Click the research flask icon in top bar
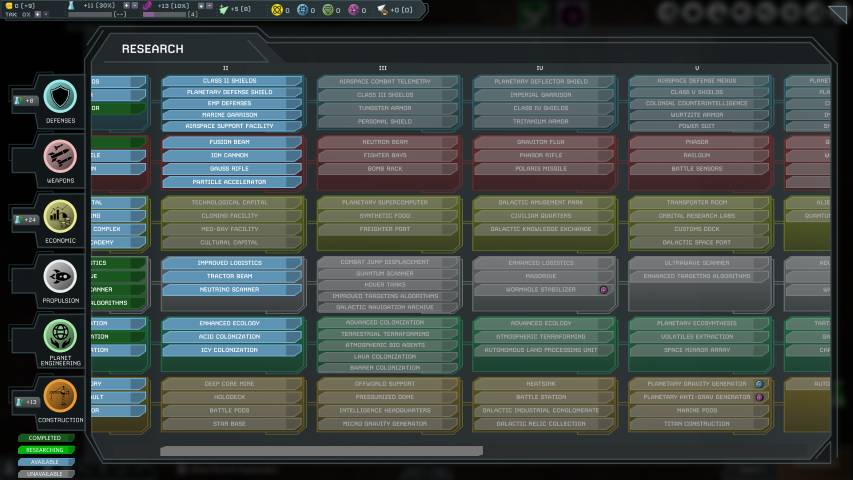The image size is (853, 480). pos(73,6)
